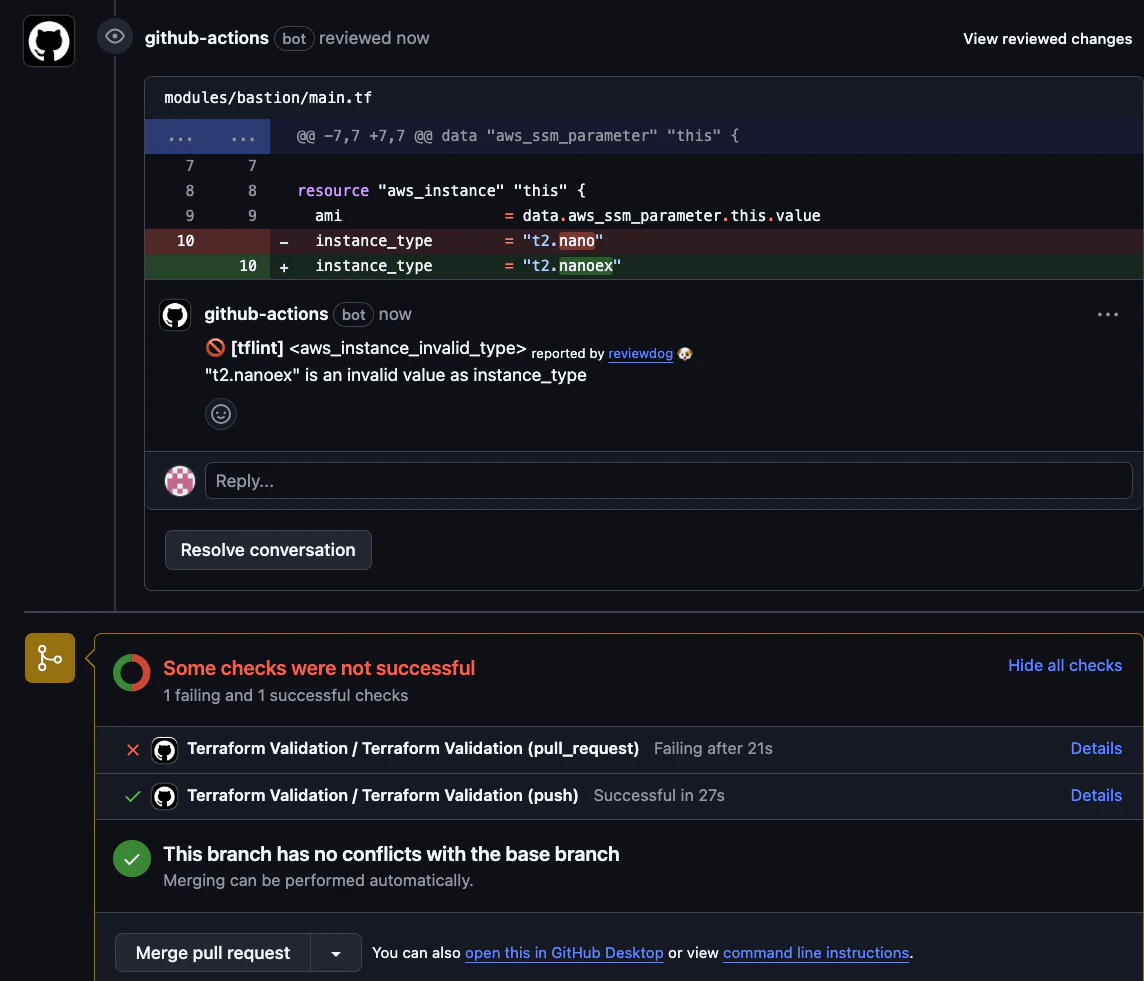Viewport: 1144px width, 981px height.
Task: Click the eye review icon next to github-actions
Action: (115, 36)
